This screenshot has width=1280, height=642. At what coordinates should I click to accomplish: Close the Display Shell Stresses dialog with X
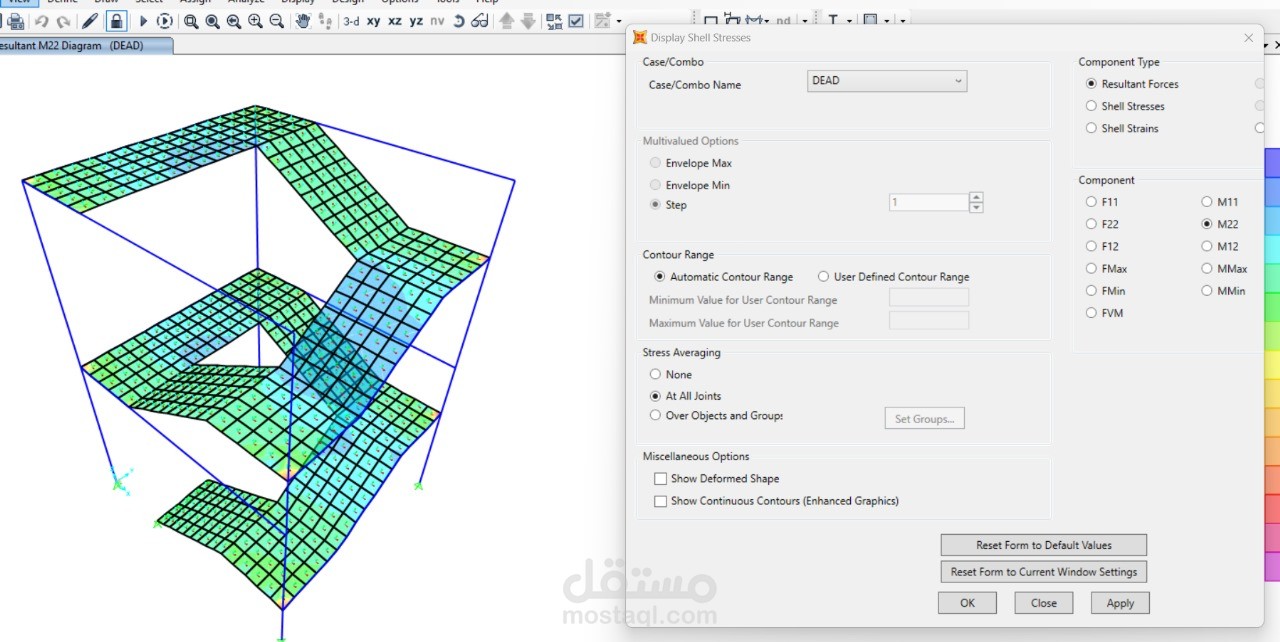point(1248,38)
